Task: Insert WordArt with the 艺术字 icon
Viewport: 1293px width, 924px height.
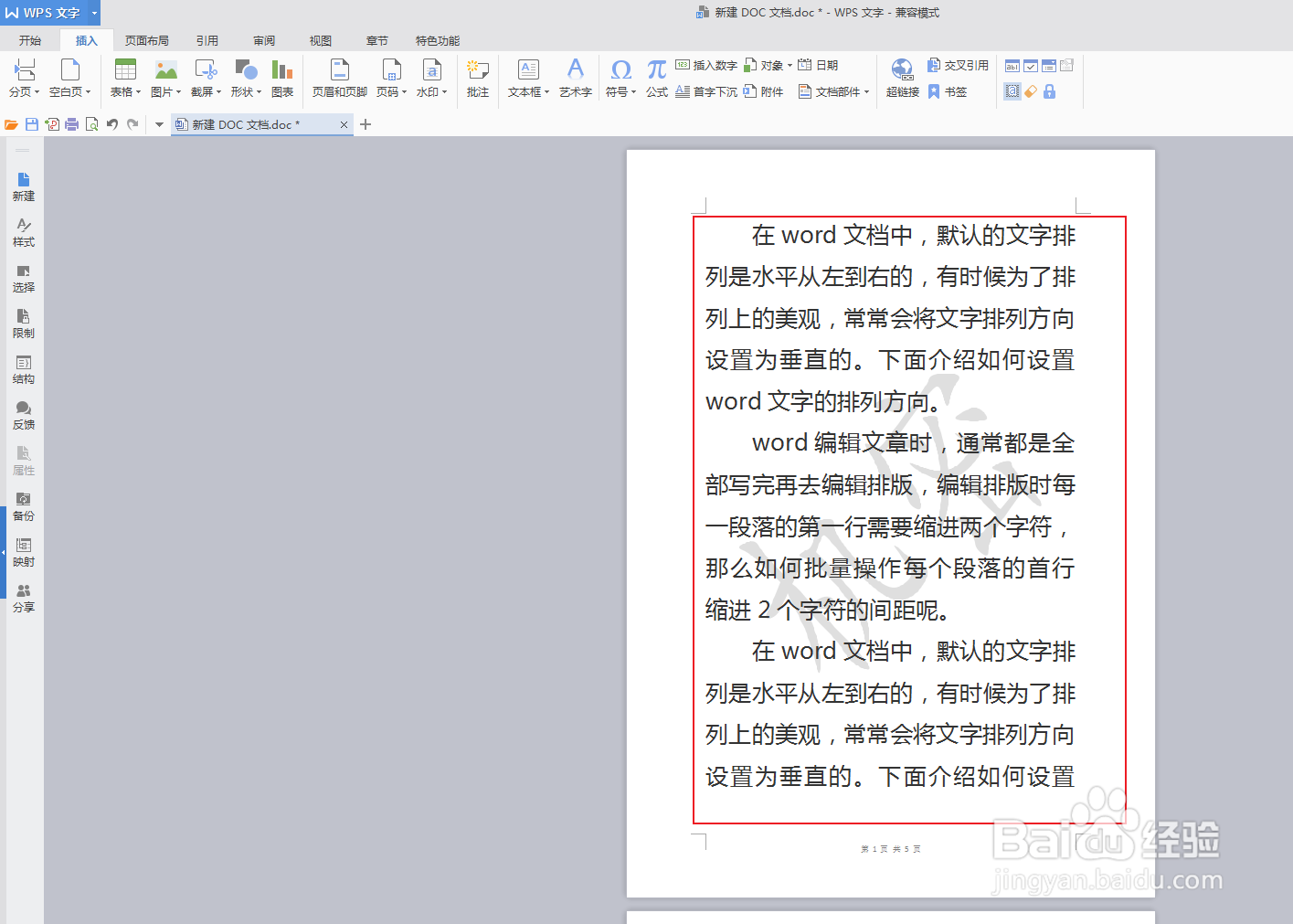Action: pyautogui.click(x=575, y=78)
